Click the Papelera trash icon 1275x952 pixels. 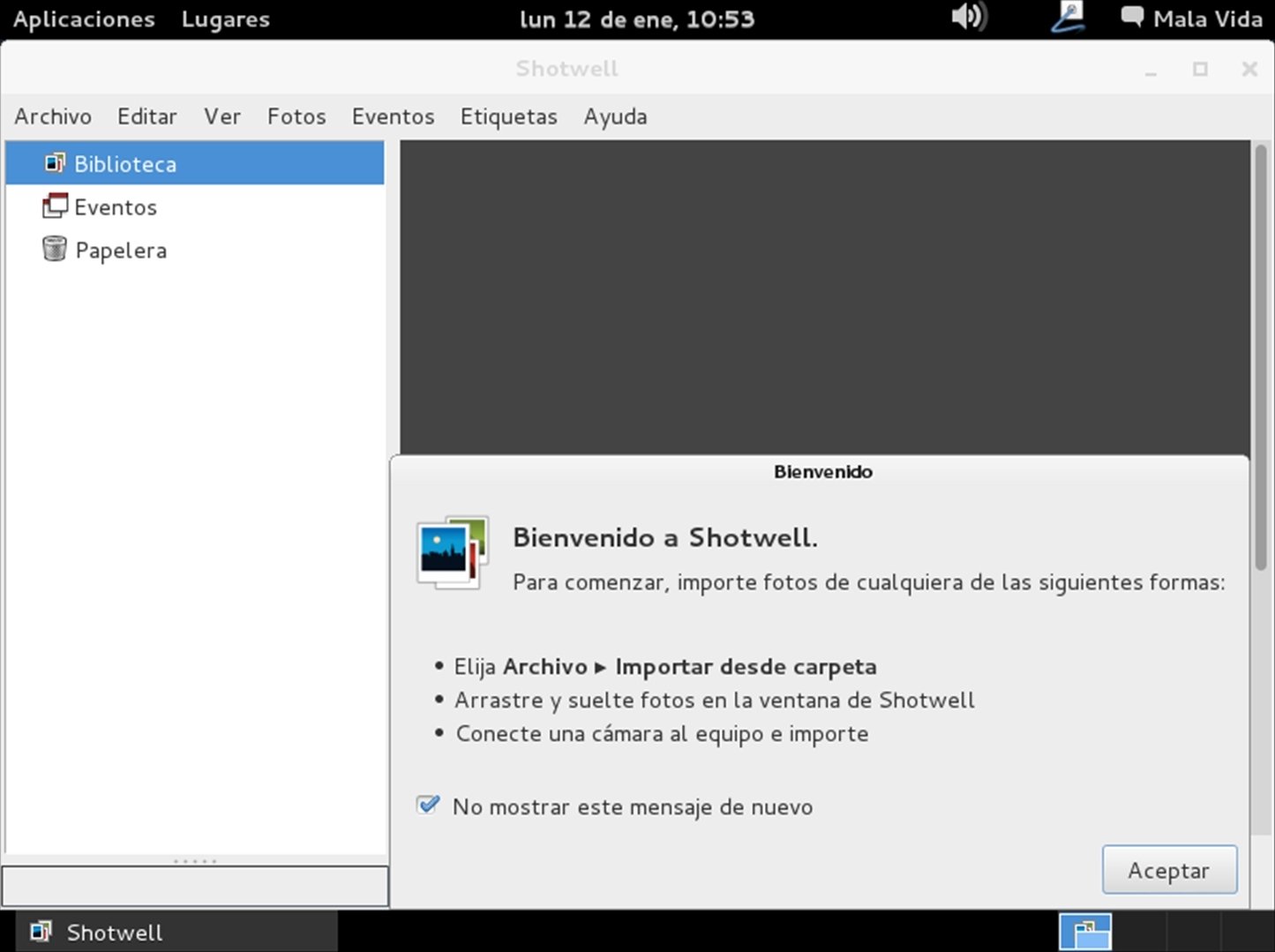pyautogui.click(x=55, y=249)
